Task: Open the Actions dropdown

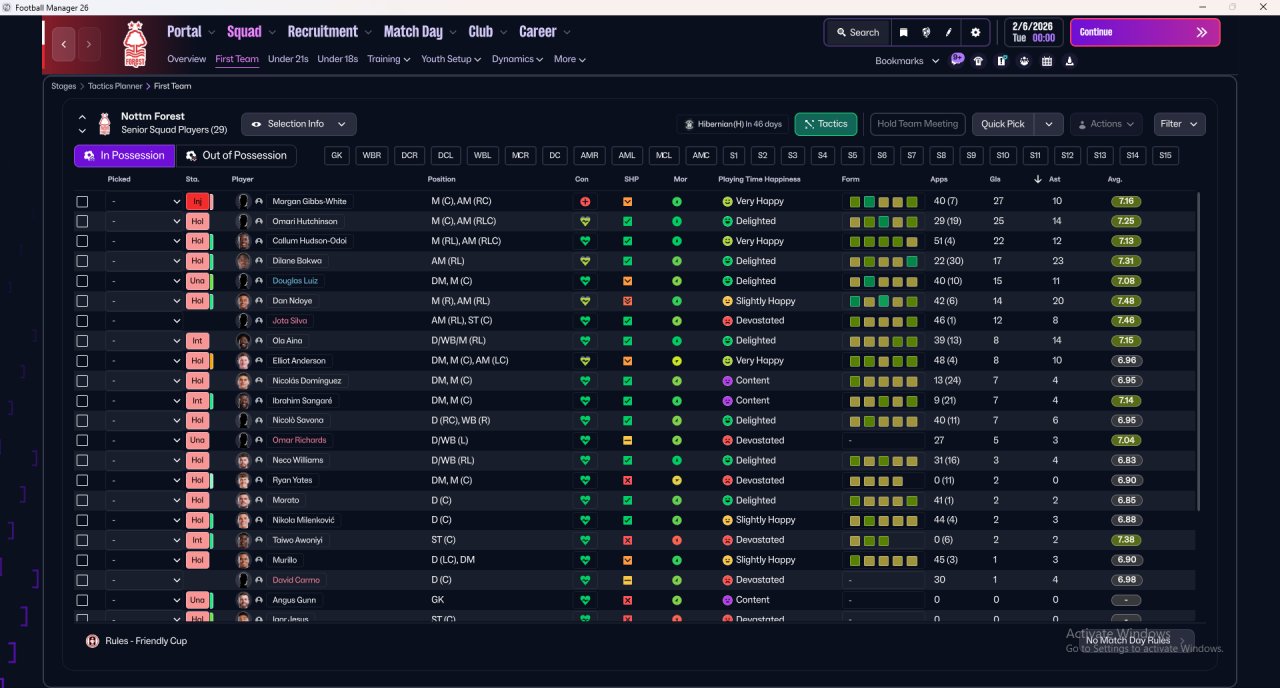Action: coord(1106,124)
